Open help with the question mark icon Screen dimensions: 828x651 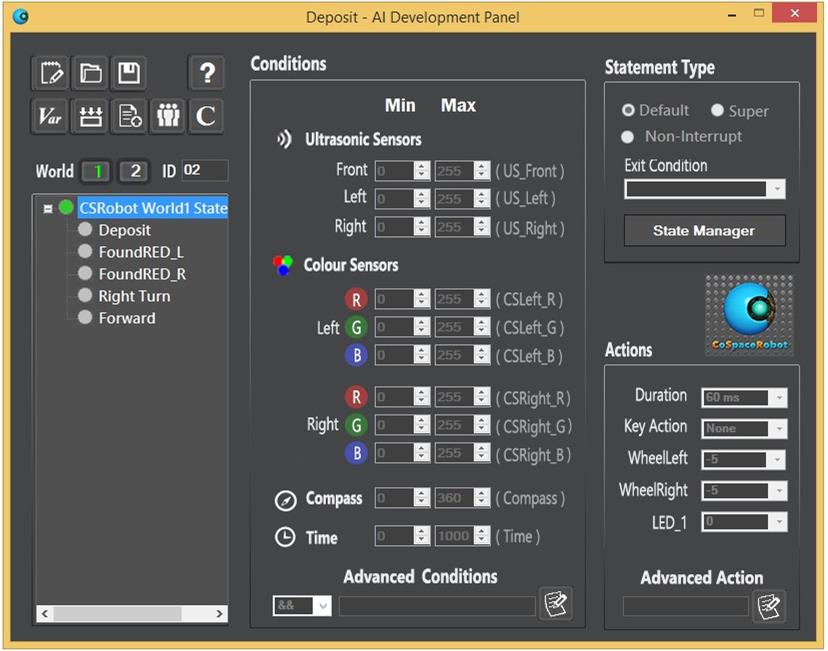[x=206, y=73]
